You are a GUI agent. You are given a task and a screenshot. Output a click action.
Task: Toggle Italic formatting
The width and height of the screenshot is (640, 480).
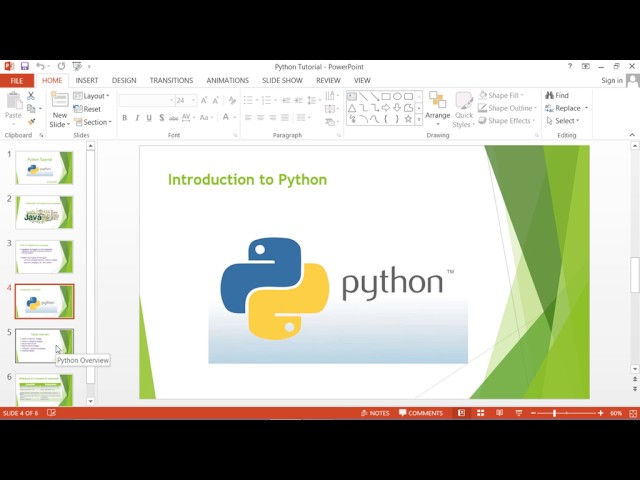[137, 118]
